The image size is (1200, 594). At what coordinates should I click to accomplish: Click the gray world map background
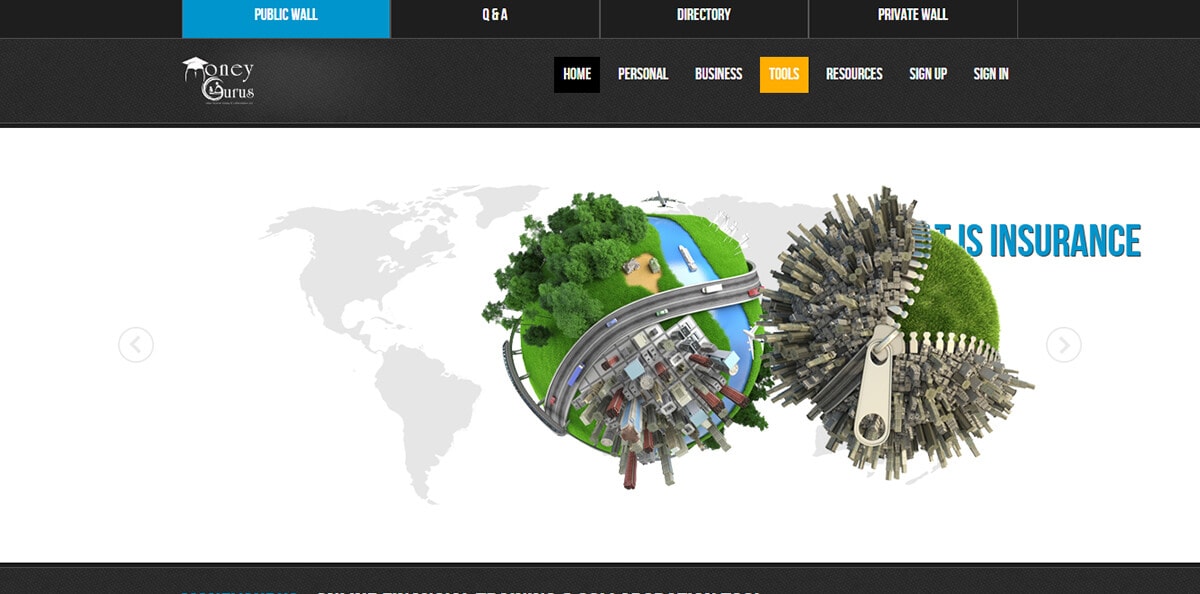pyautogui.click(x=360, y=300)
